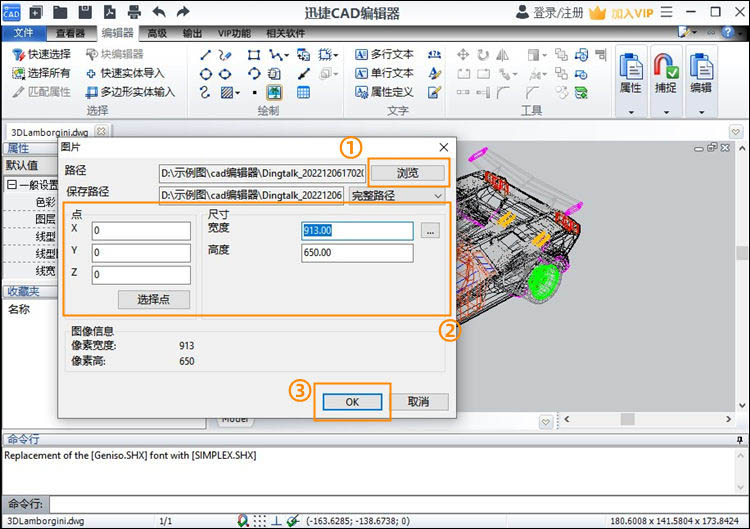Click the Attribute definition 属性定义 tool

pyautogui.click(x=384, y=92)
